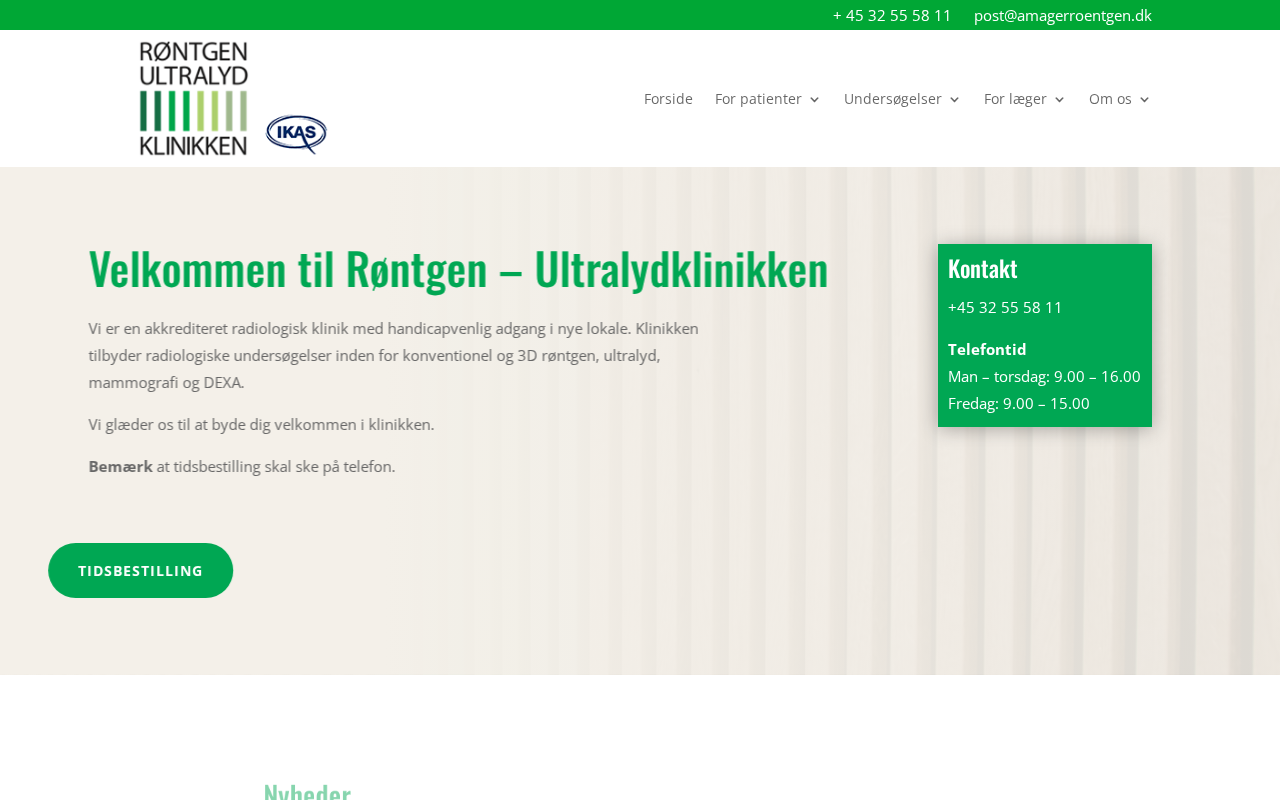Select the Om os menu item
Screen dimensions: 1280x800
pyautogui.click(x=1110, y=99)
